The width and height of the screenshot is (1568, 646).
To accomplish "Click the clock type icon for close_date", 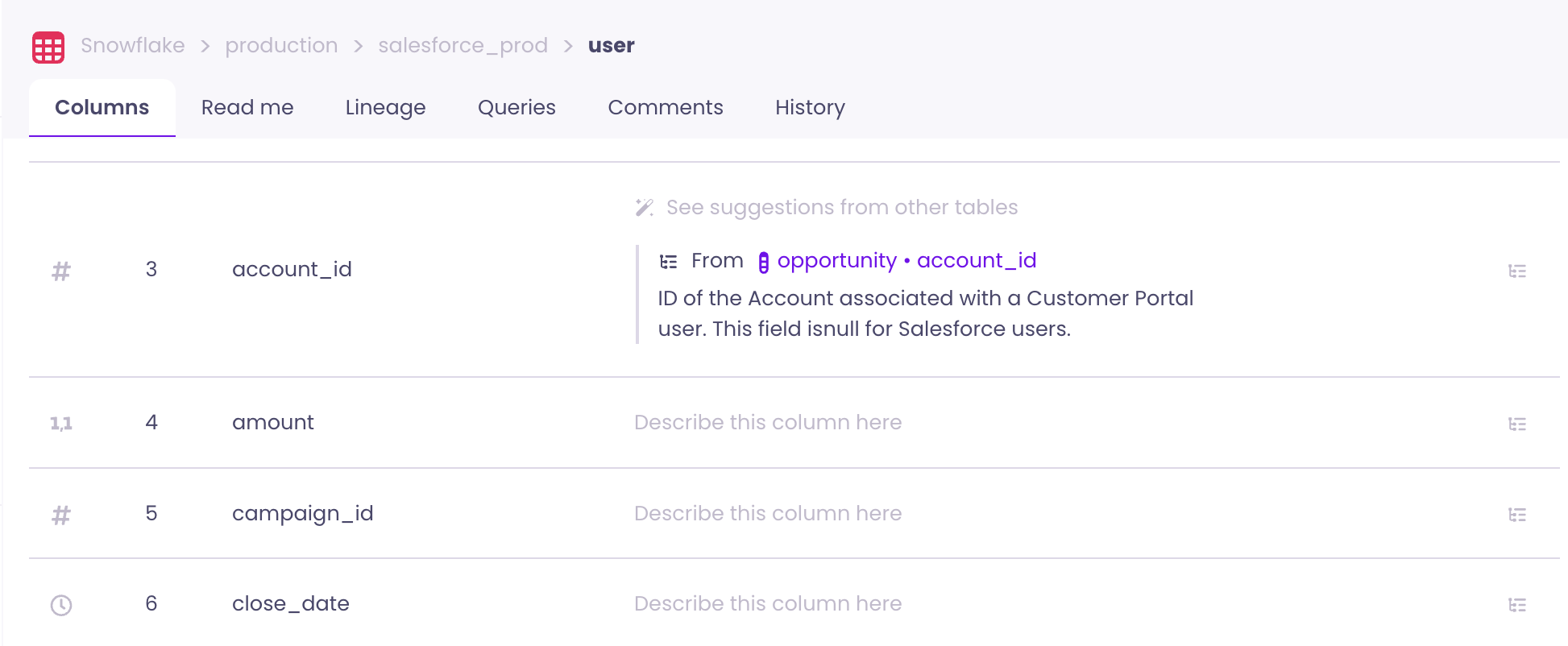I will pos(61,605).
